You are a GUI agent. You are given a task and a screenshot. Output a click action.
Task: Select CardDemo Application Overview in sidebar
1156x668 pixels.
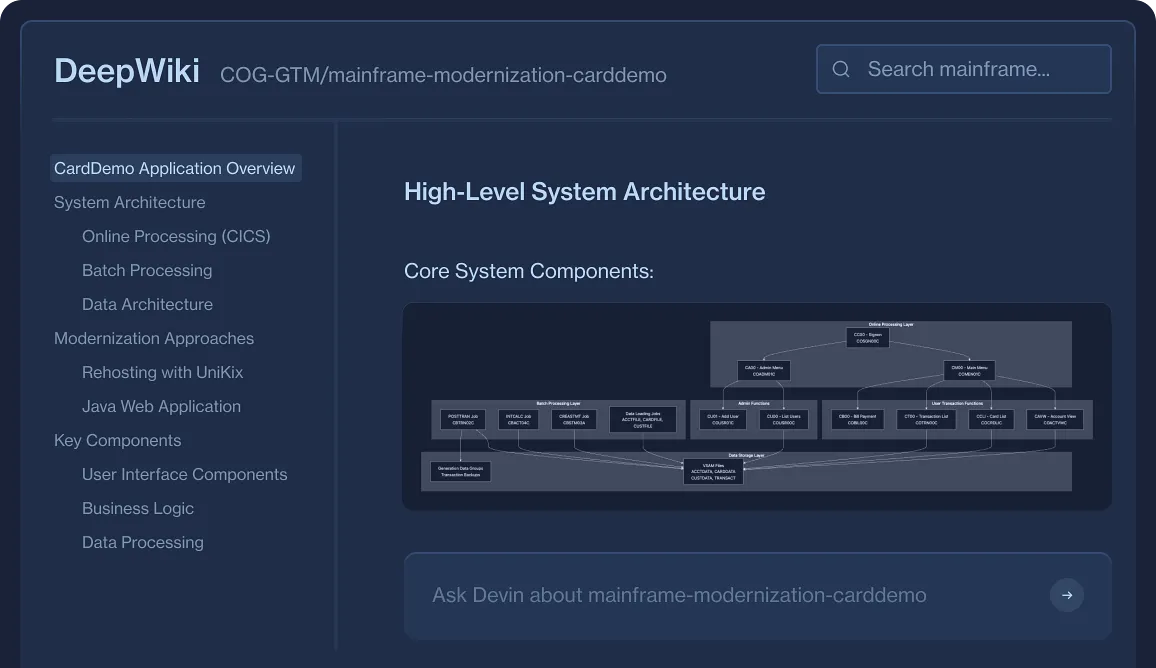[175, 168]
